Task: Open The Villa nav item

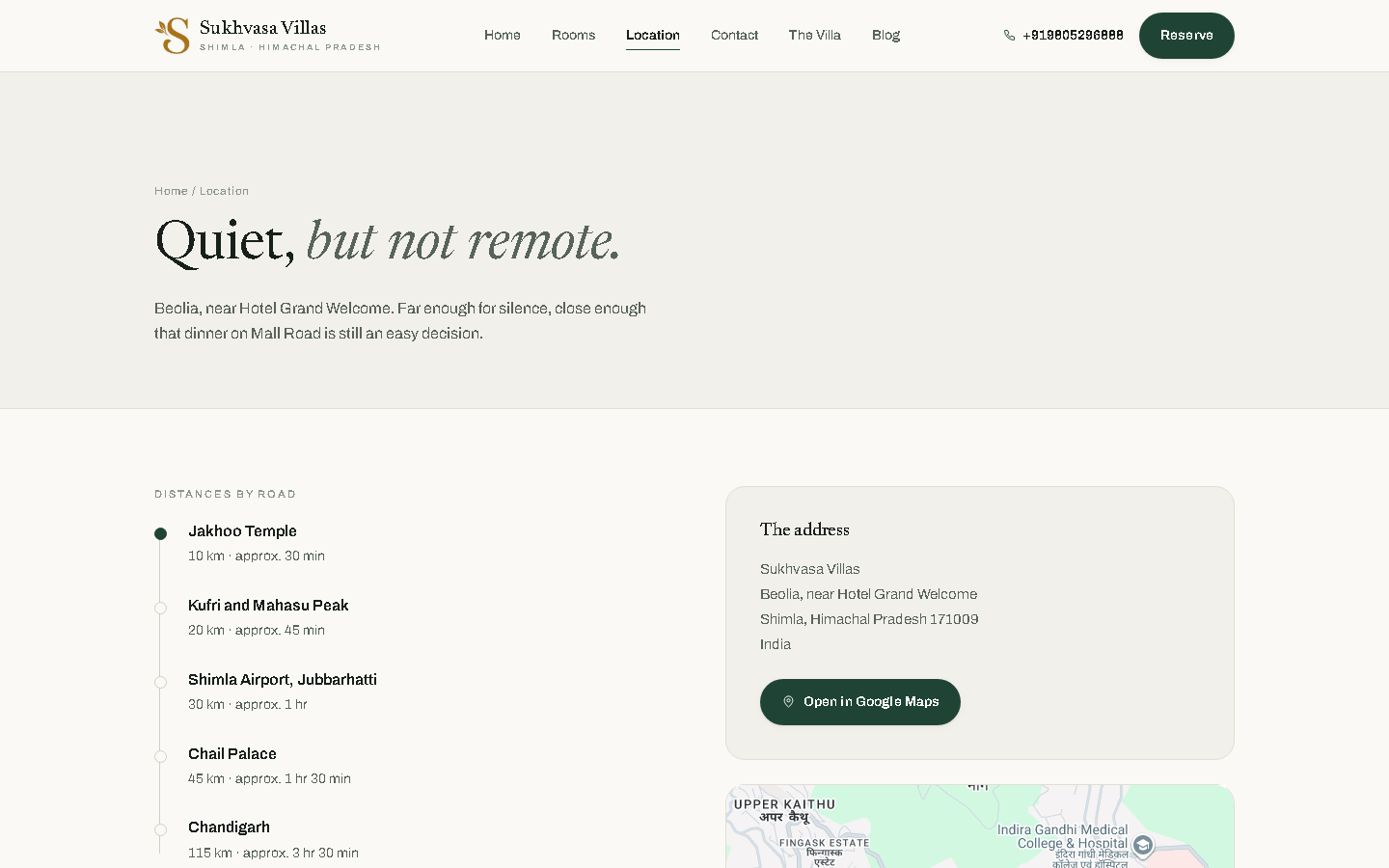Action: click(815, 36)
